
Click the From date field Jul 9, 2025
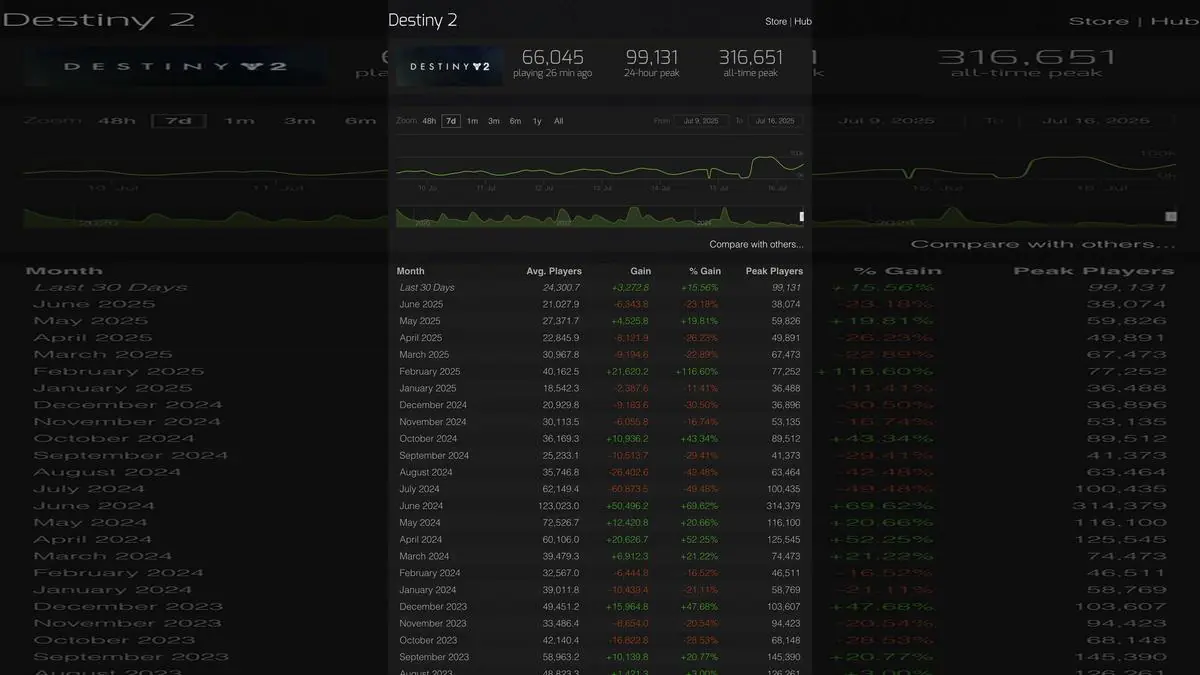tap(700, 121)
